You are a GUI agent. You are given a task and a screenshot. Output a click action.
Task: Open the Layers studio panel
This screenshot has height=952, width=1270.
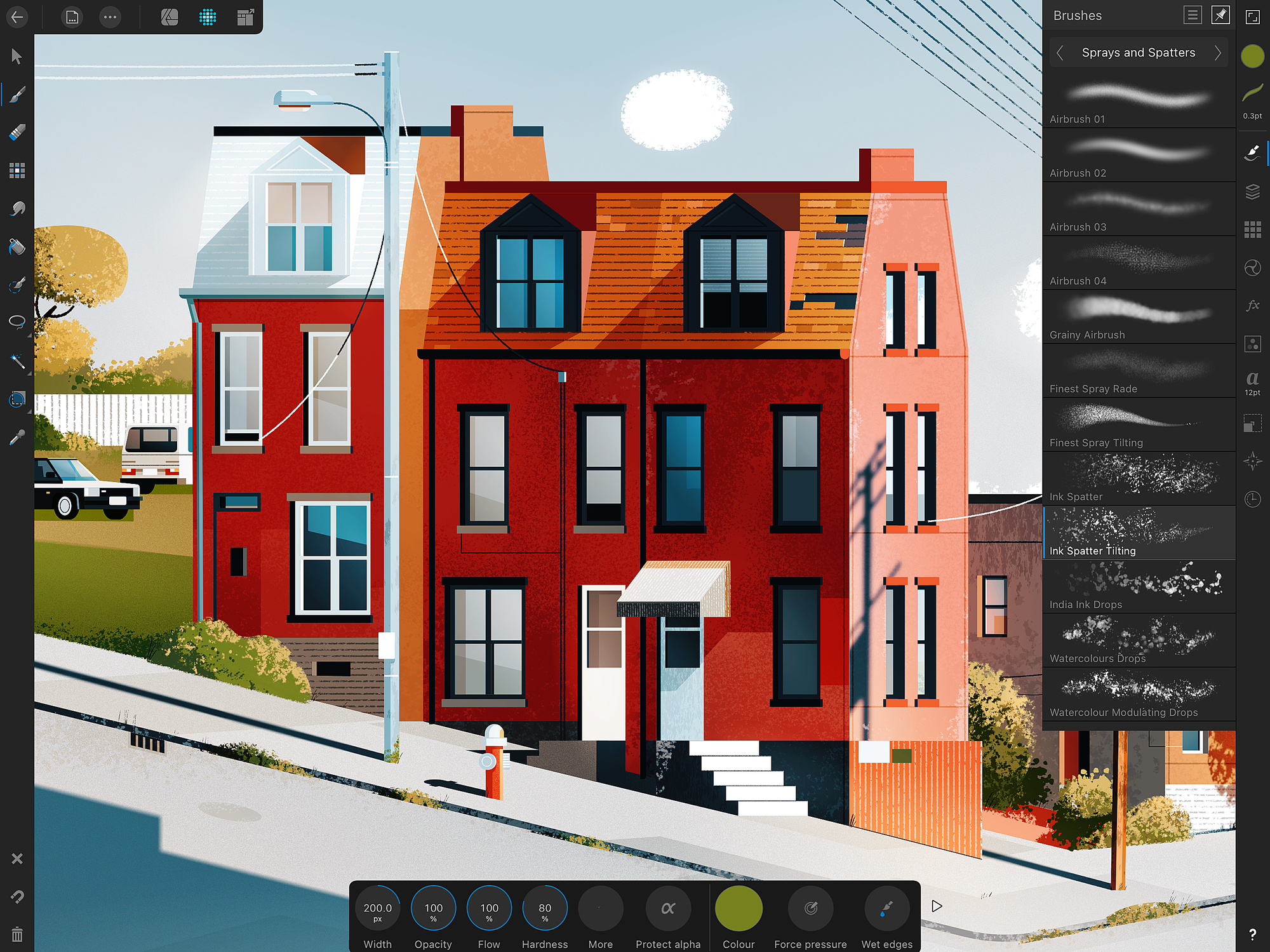coord(1252,191)
